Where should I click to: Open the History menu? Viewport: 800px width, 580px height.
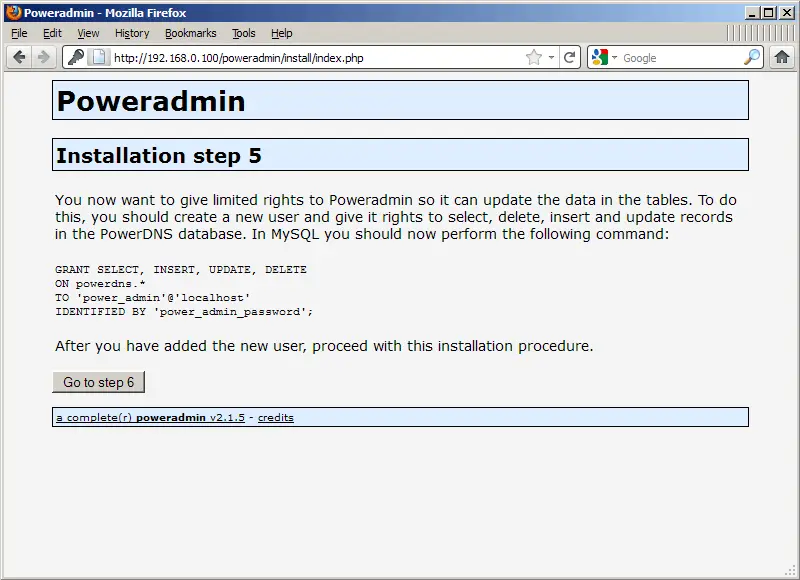[132, 33]
